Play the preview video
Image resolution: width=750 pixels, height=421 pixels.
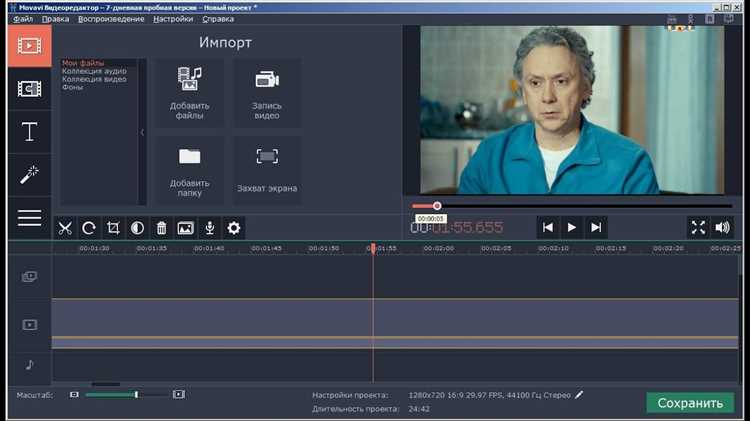tap(572, 228)
